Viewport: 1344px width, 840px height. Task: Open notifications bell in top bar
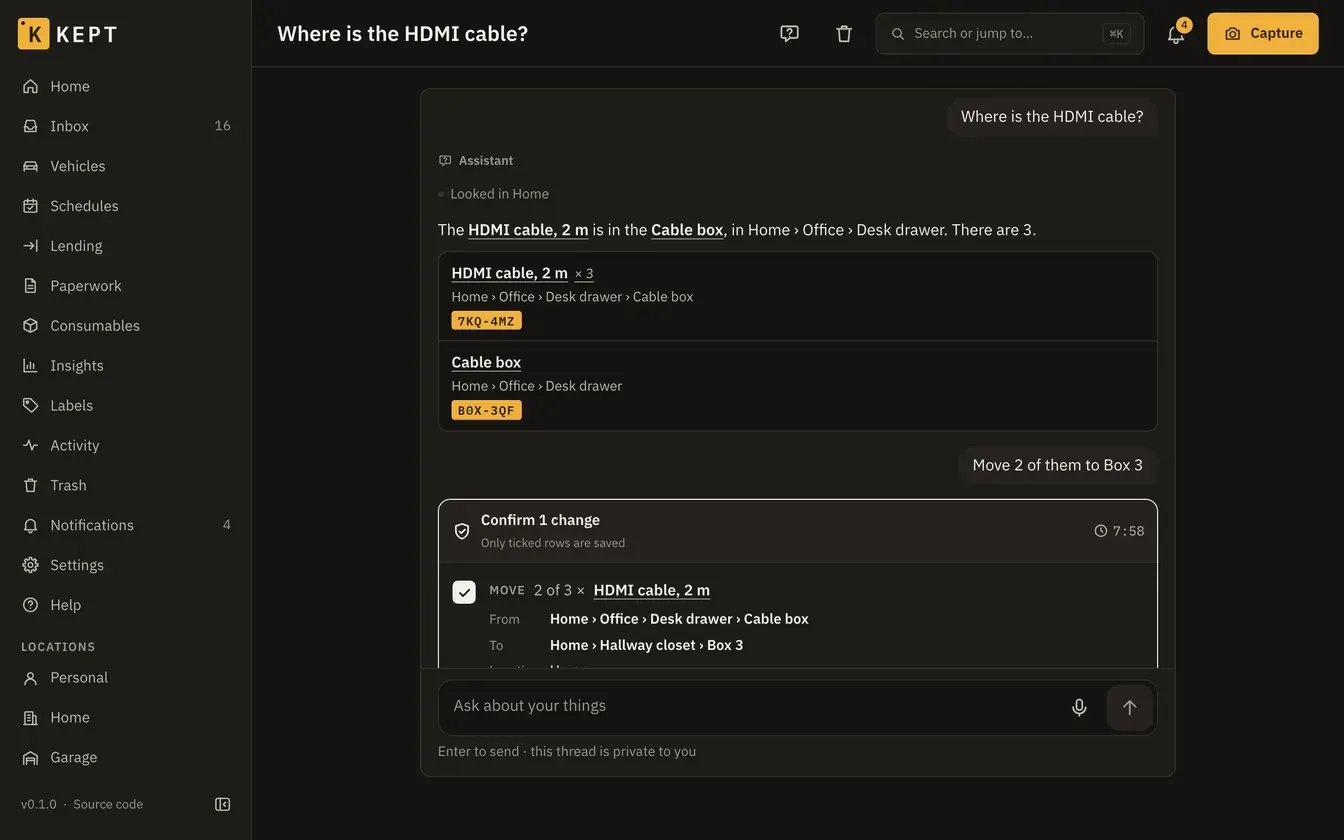(x=1176, y=33)
